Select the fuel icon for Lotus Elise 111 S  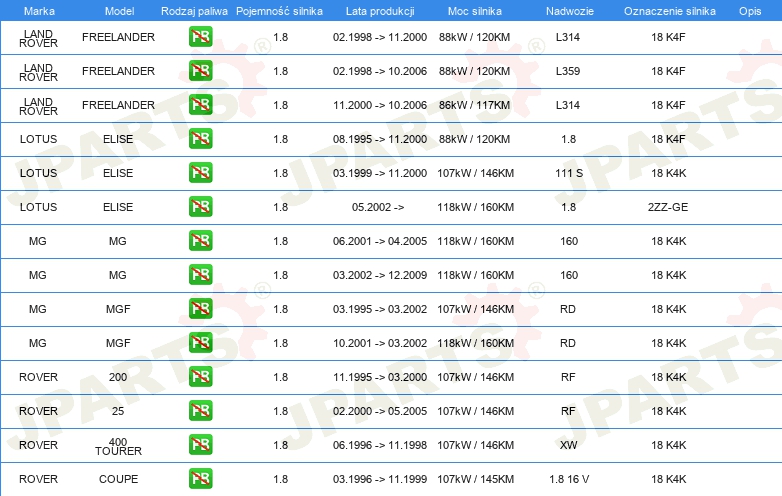click(x=200, y=173)
